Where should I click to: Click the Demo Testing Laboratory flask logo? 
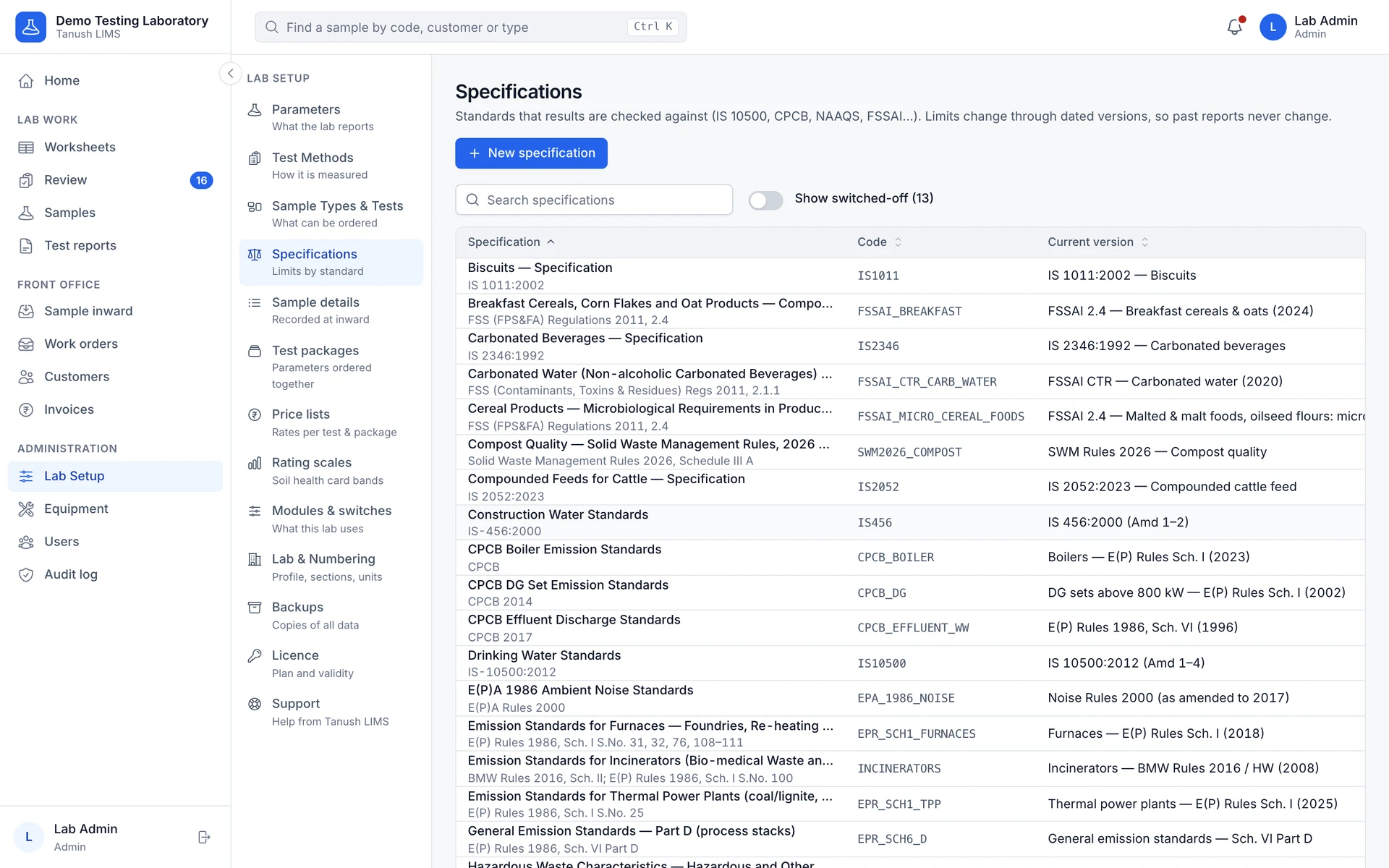[x=30, y=27]
